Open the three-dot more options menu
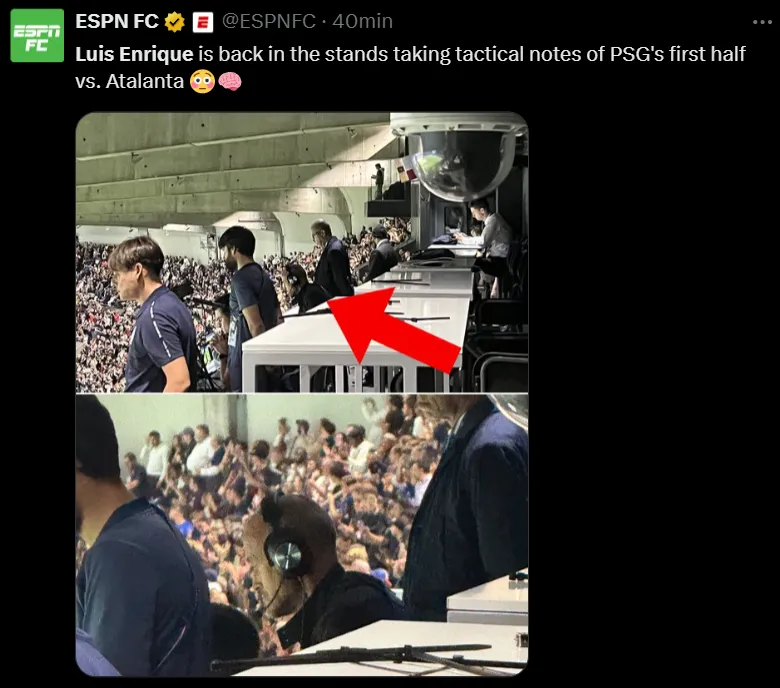This screenshot has width=780, height=688. pos(762,22)
